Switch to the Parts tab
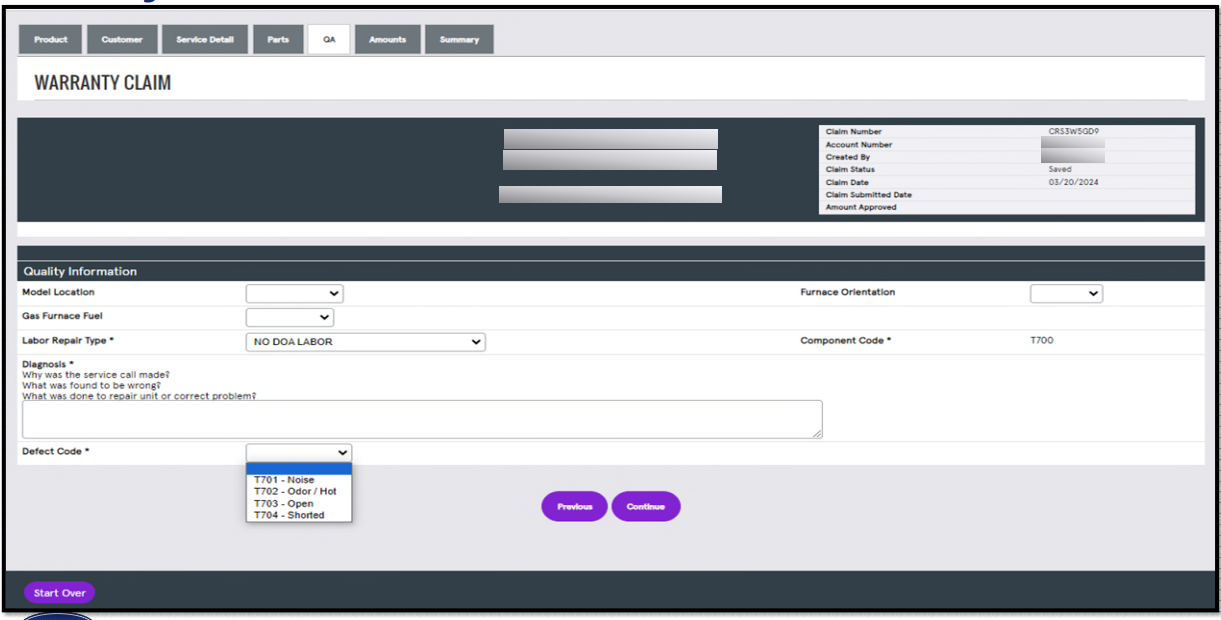Viewport: 1221px width, 620px height. coord(278,39)
